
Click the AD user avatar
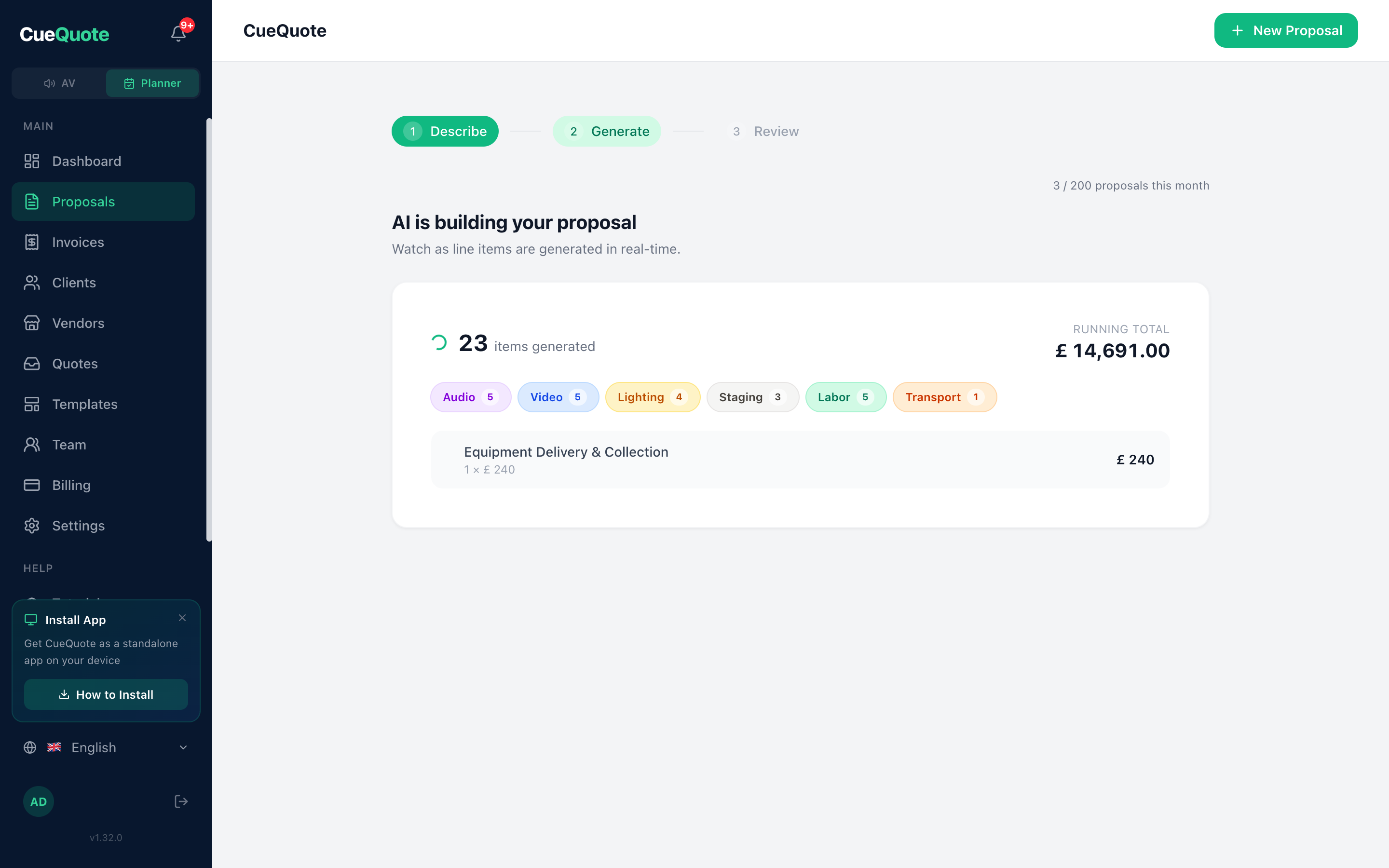coord(39,801)
